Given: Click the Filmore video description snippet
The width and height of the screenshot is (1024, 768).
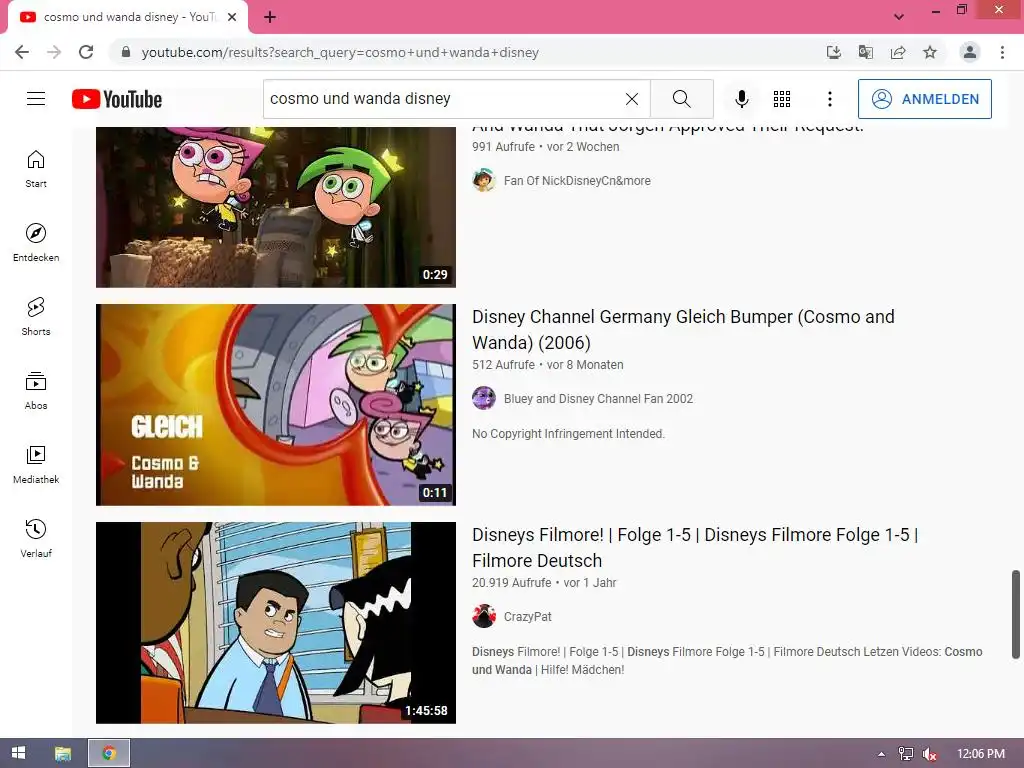Looking at the screenshot, I should click(728, 660).
